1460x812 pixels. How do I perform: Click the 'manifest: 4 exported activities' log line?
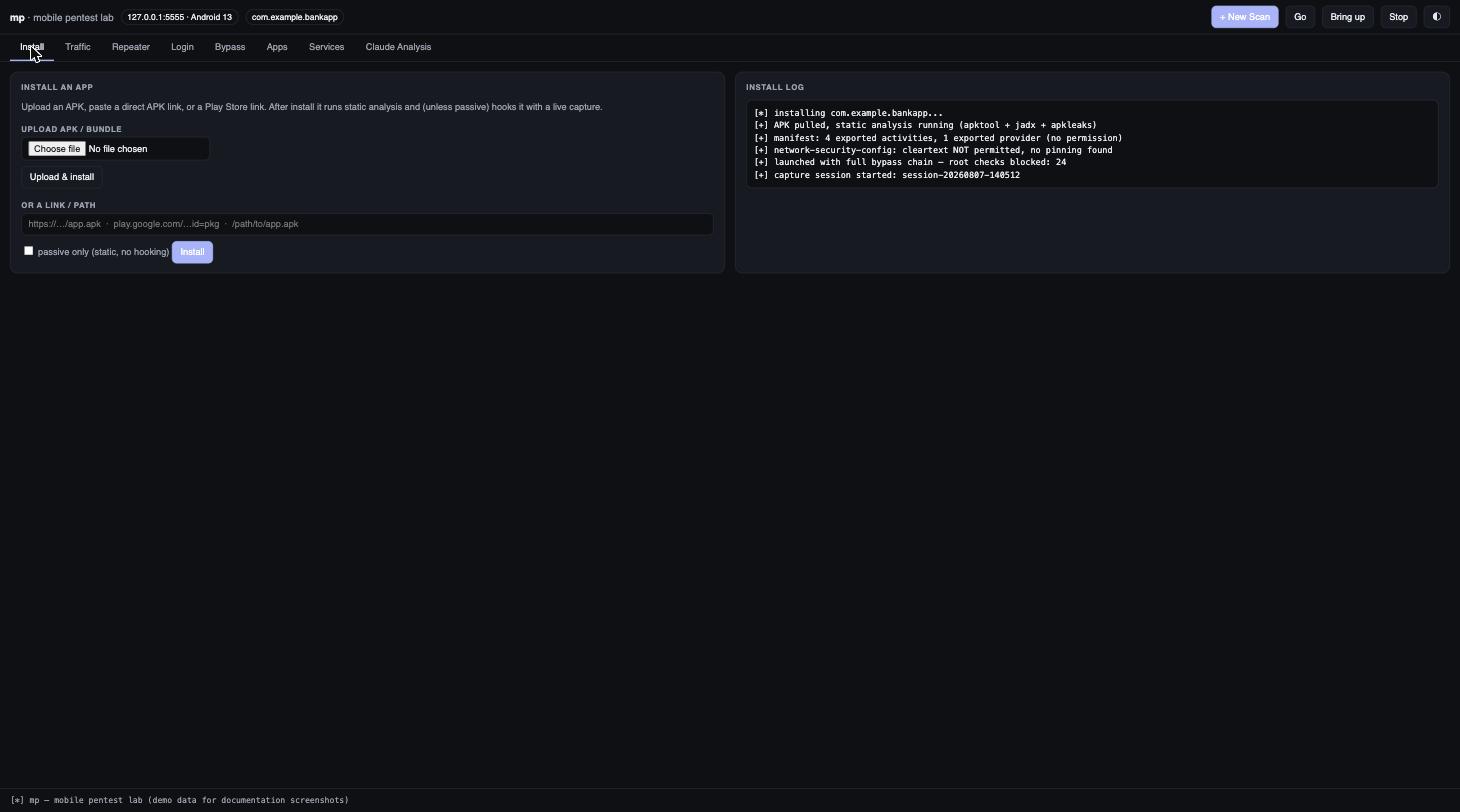[938, 138]
